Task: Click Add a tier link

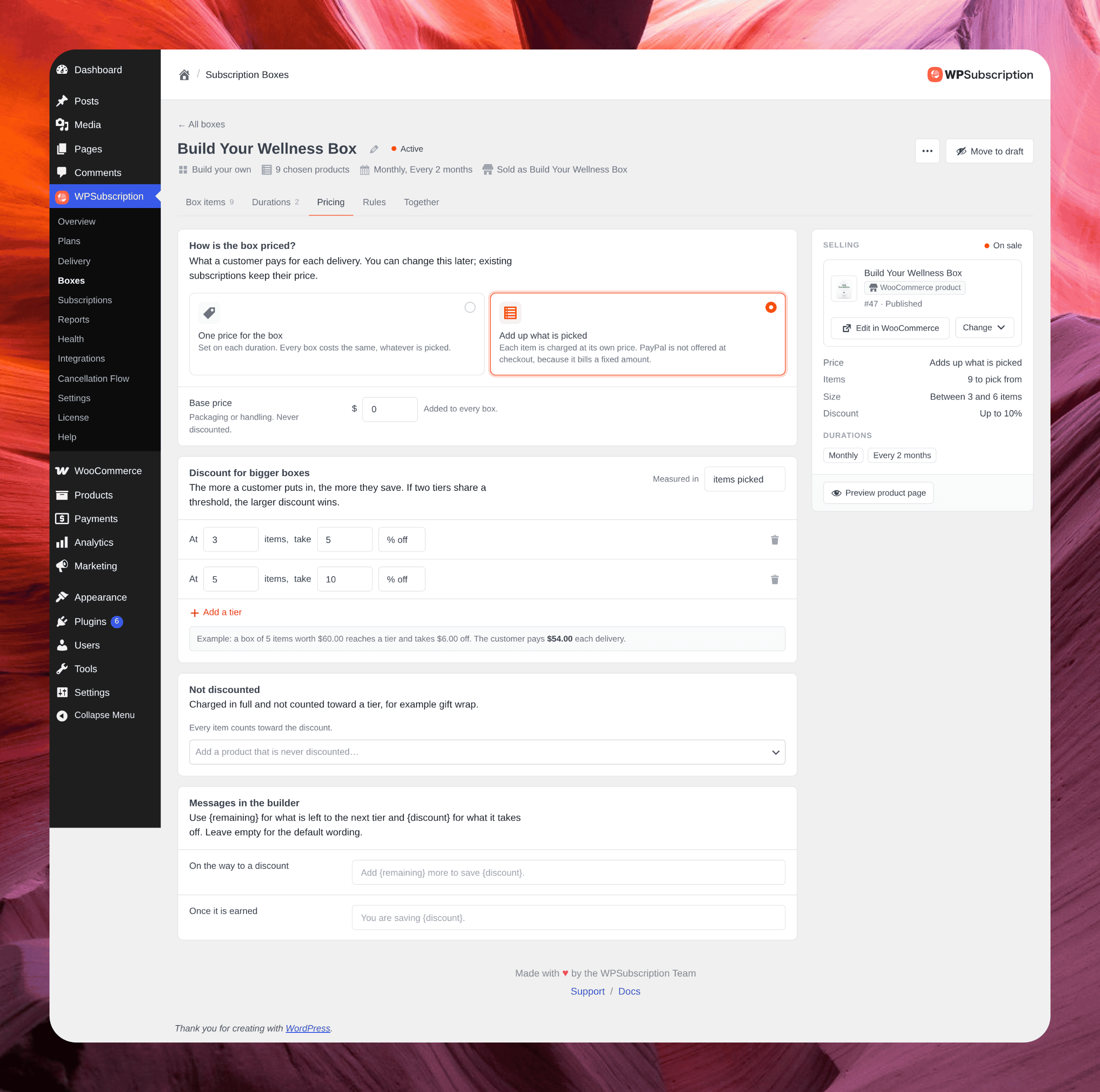Action: pyautogui.click(x=216, y=613)
